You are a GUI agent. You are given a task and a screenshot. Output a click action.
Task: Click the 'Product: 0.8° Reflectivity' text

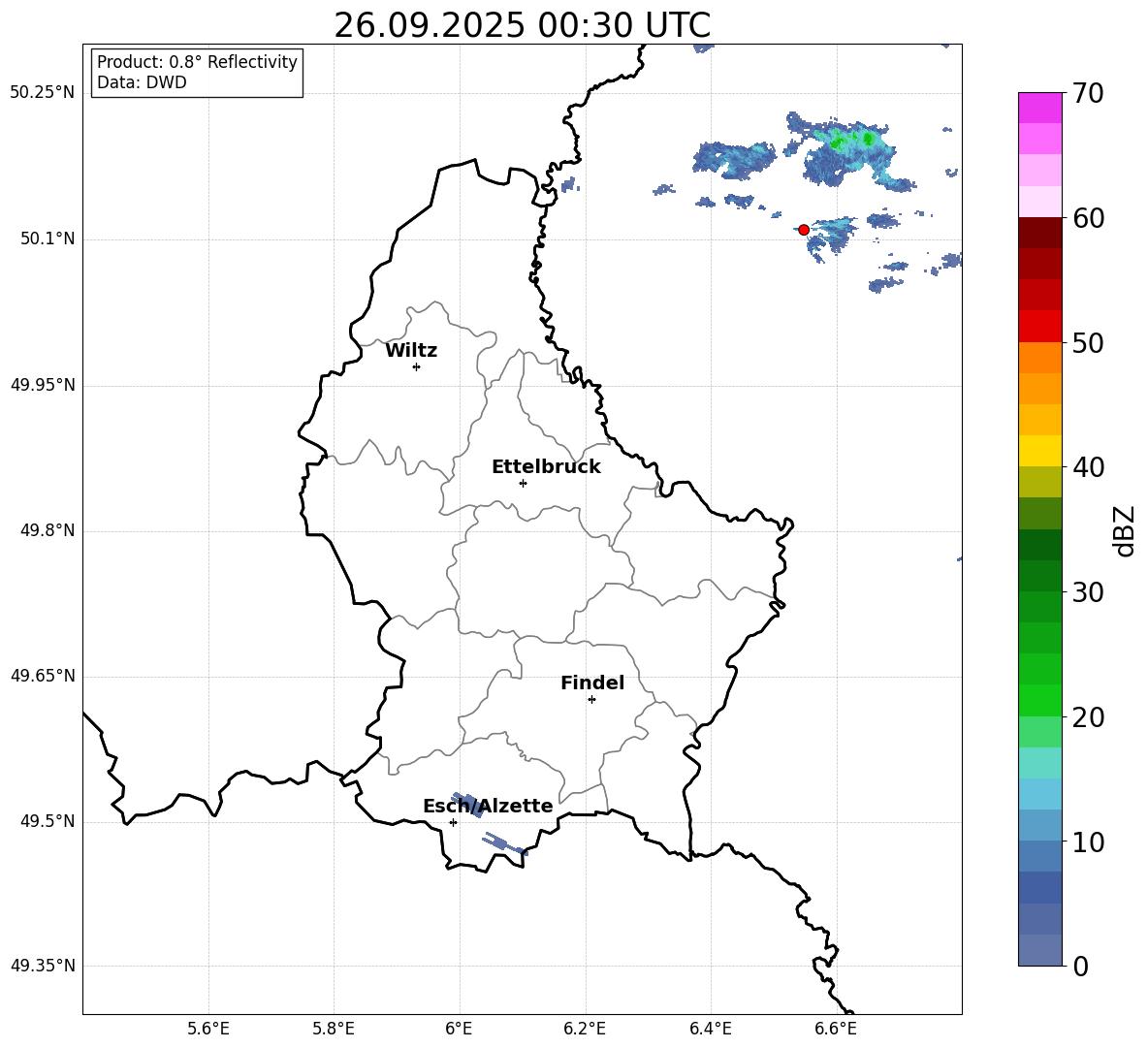(x=197, y=62)
